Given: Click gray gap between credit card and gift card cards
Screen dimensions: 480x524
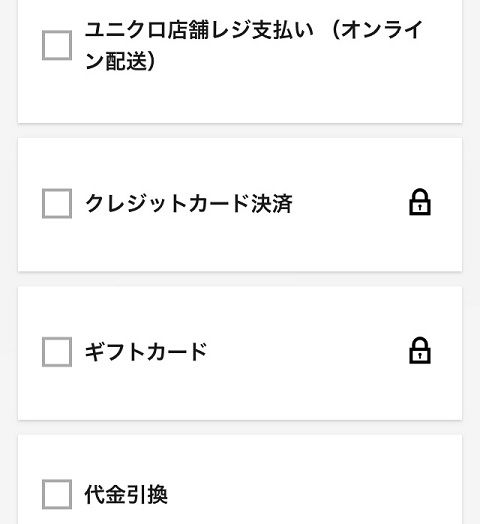Looking at the screenshot, I should (240, 279).
